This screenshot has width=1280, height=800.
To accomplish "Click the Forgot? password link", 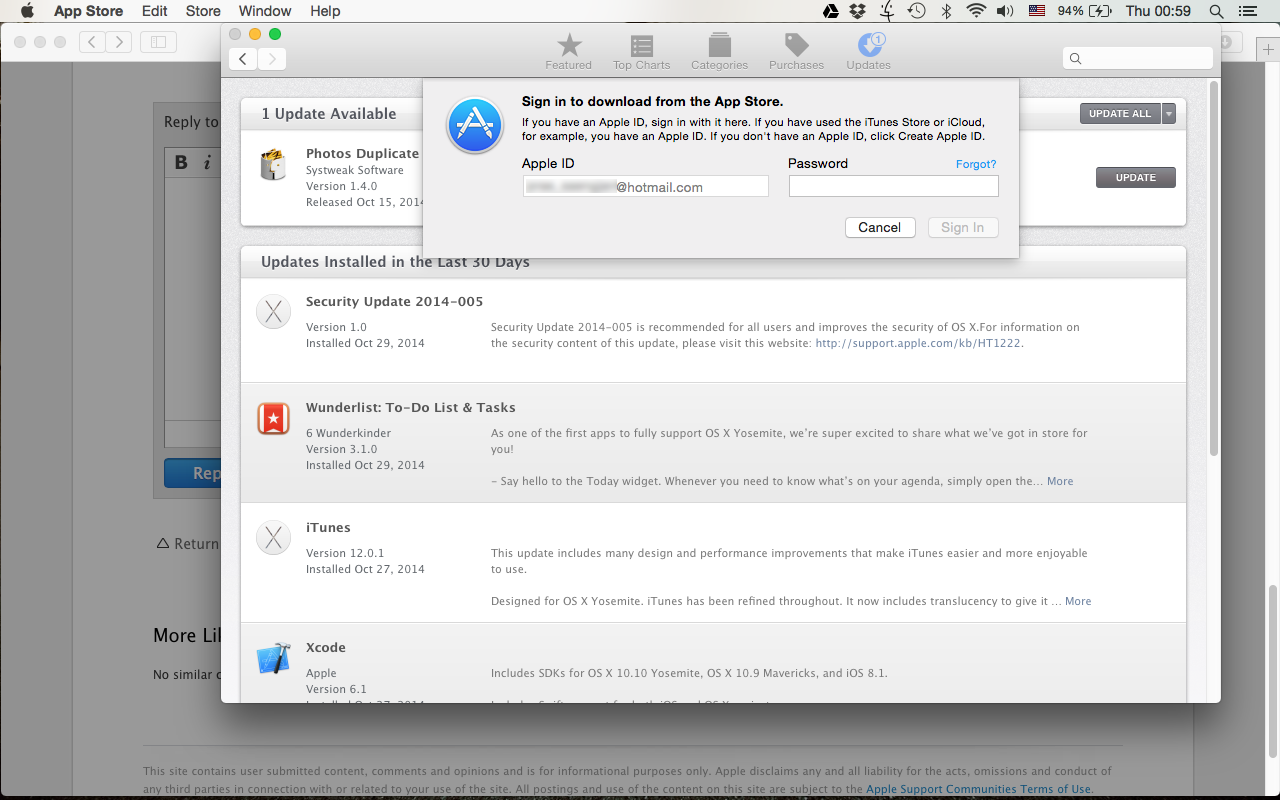I will point(974,163).
